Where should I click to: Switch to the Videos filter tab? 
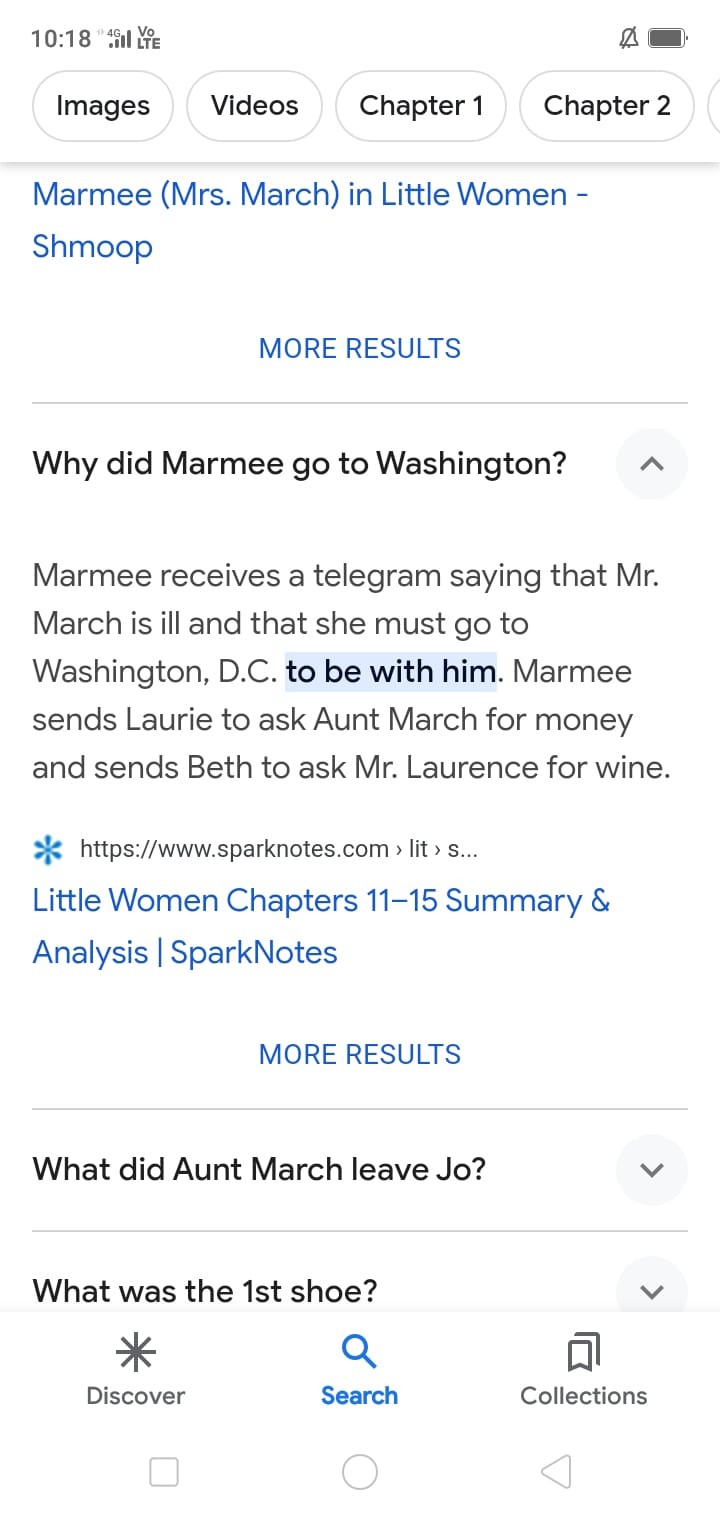coord(254,106)
